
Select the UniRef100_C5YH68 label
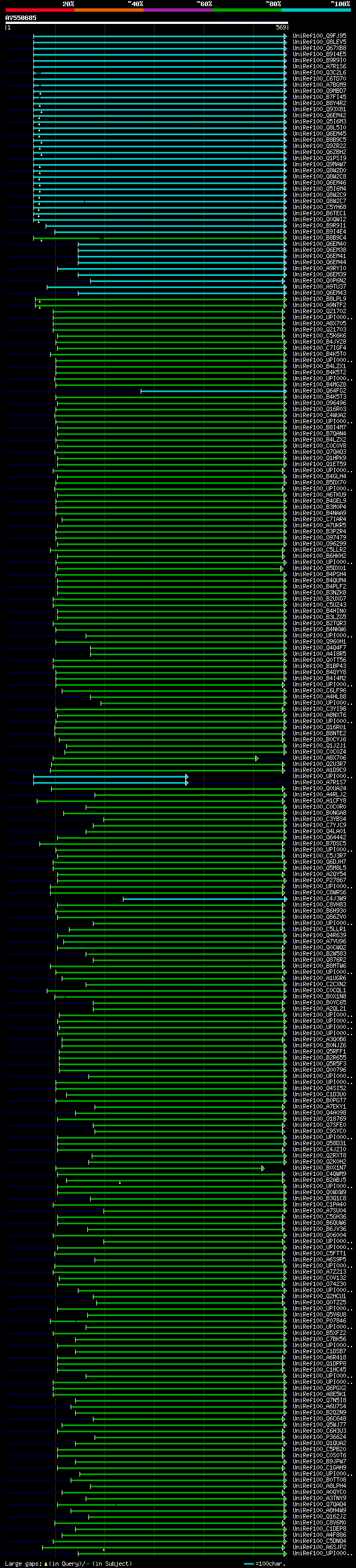[x=319, y=207]
